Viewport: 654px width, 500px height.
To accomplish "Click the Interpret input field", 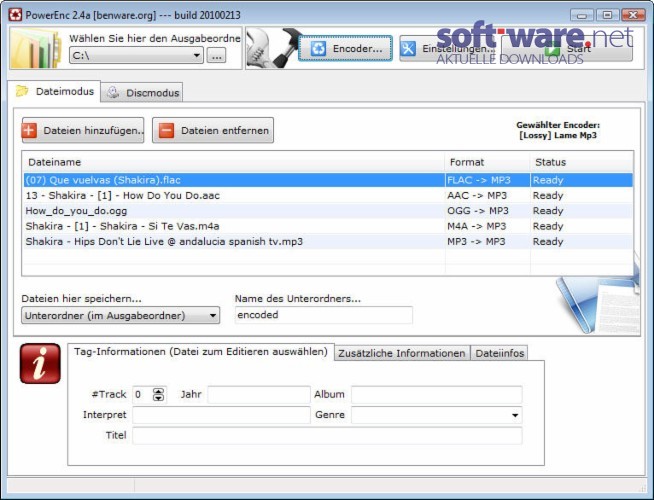I will pyautogui.click(x=221, y=415).
